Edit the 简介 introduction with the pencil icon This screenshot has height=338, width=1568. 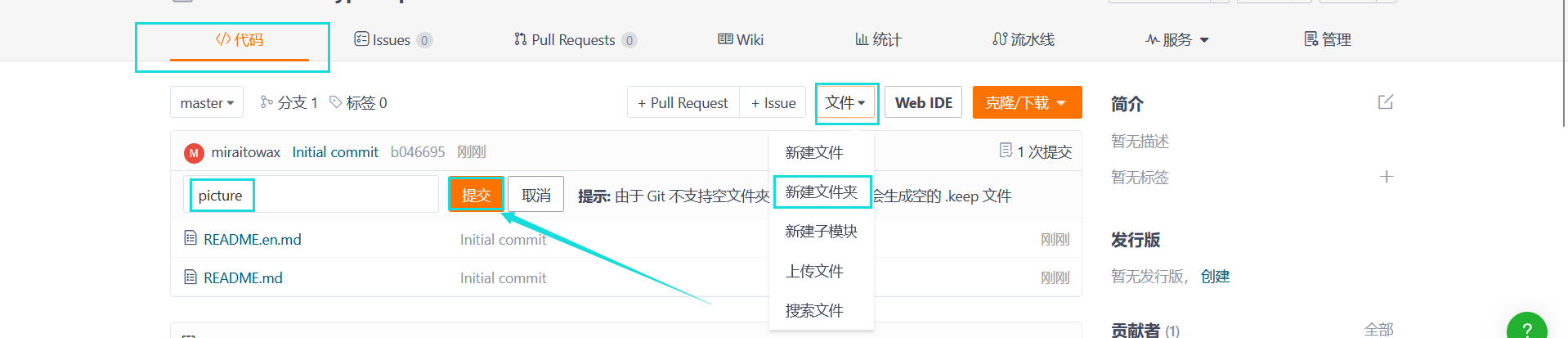pos(1386,102)
